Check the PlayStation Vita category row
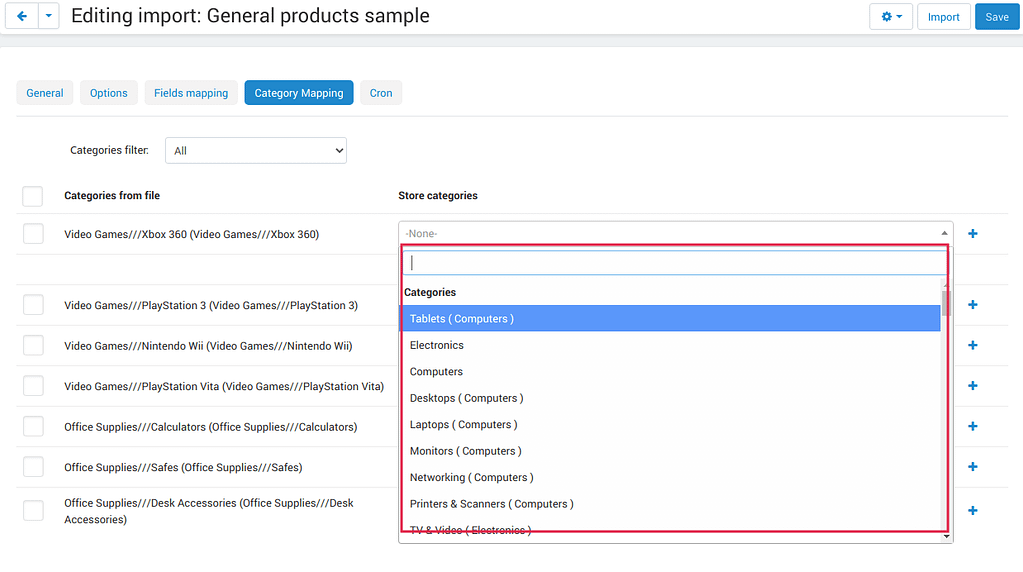1023x572 pixels. tap(33, 385)
